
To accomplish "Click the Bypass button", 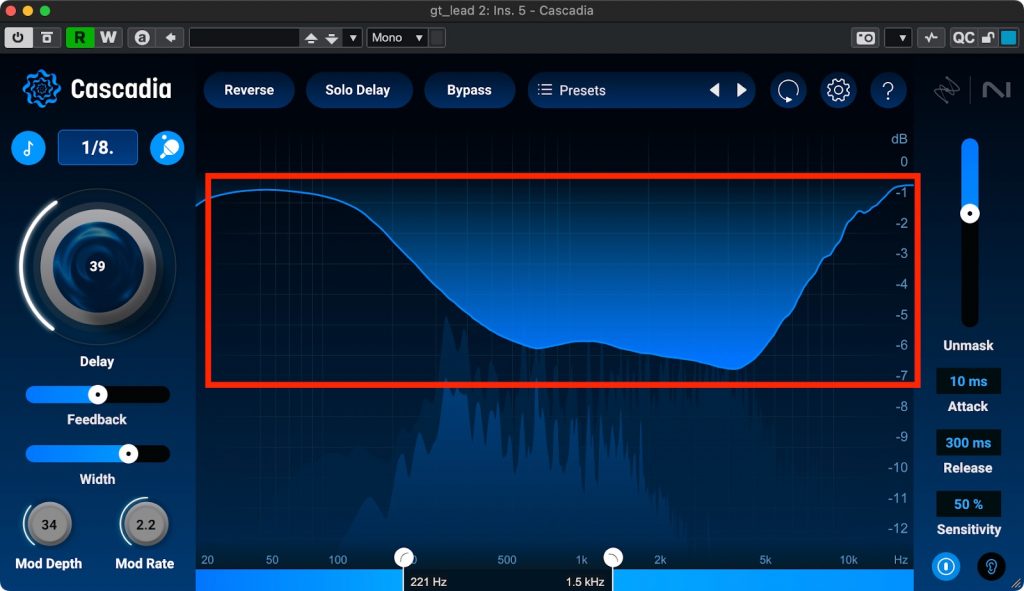I will tap(469, 90).
